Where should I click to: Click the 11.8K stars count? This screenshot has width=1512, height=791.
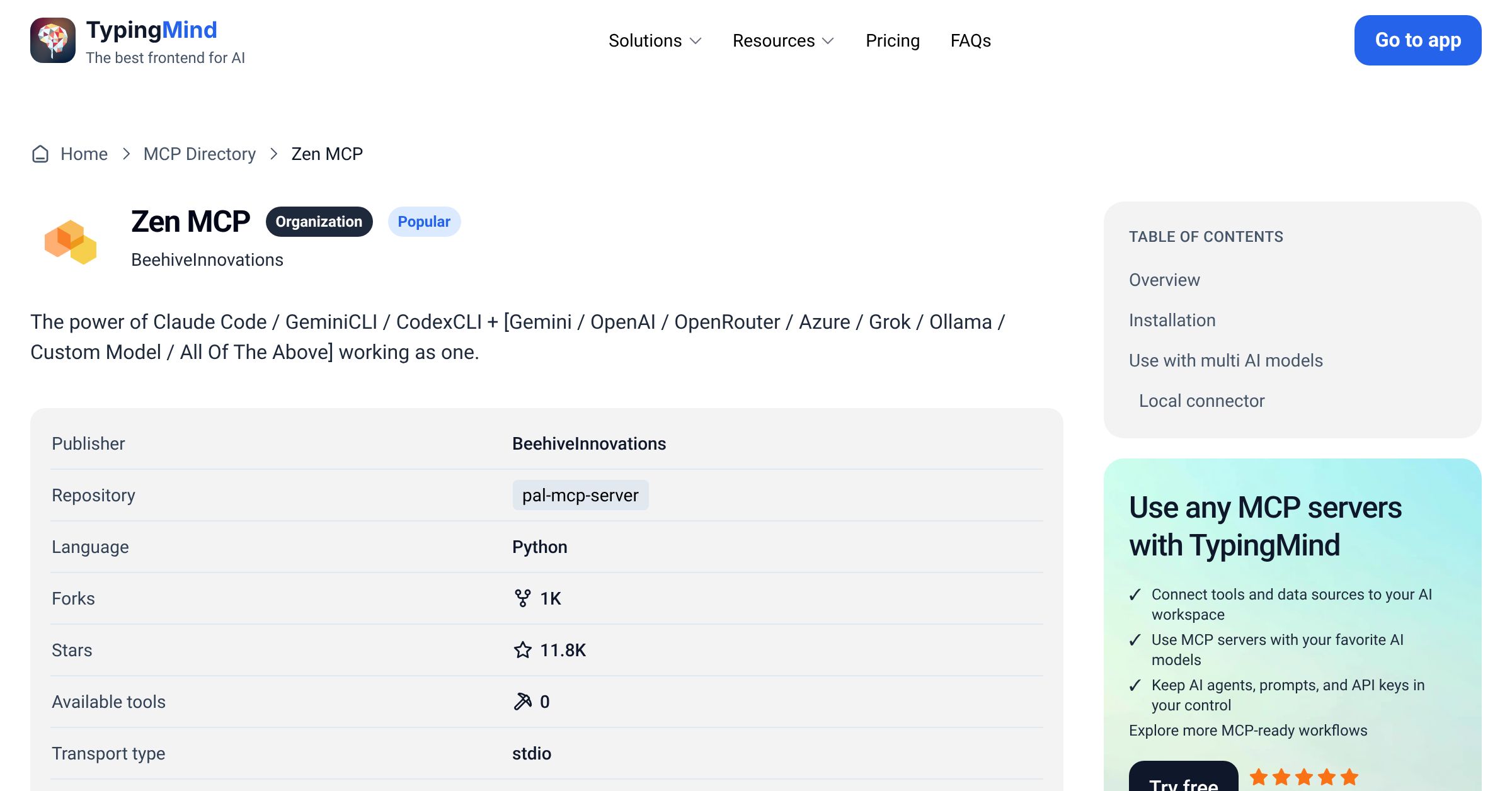pos(563,650)
